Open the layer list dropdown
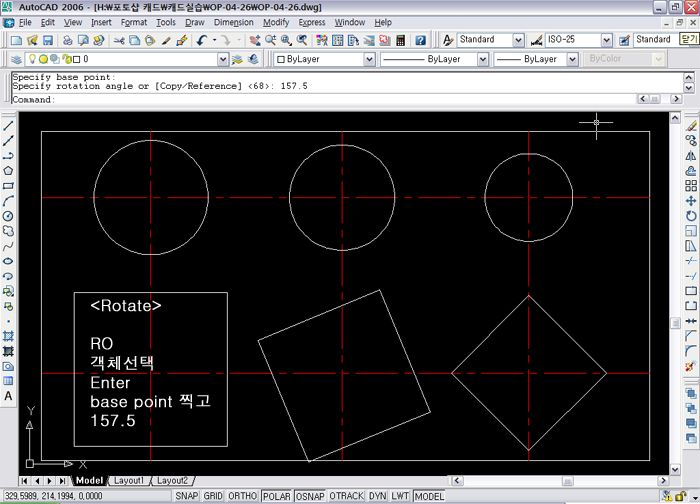This screenshot has height=504, width=700. point(222,59)
